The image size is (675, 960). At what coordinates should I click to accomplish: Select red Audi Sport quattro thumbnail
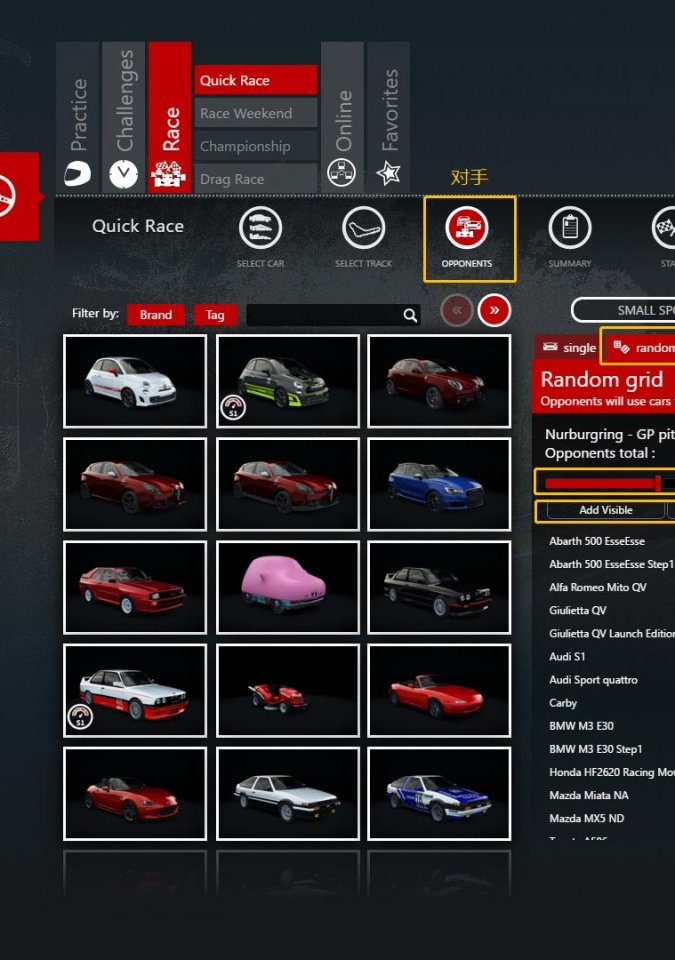135,587
